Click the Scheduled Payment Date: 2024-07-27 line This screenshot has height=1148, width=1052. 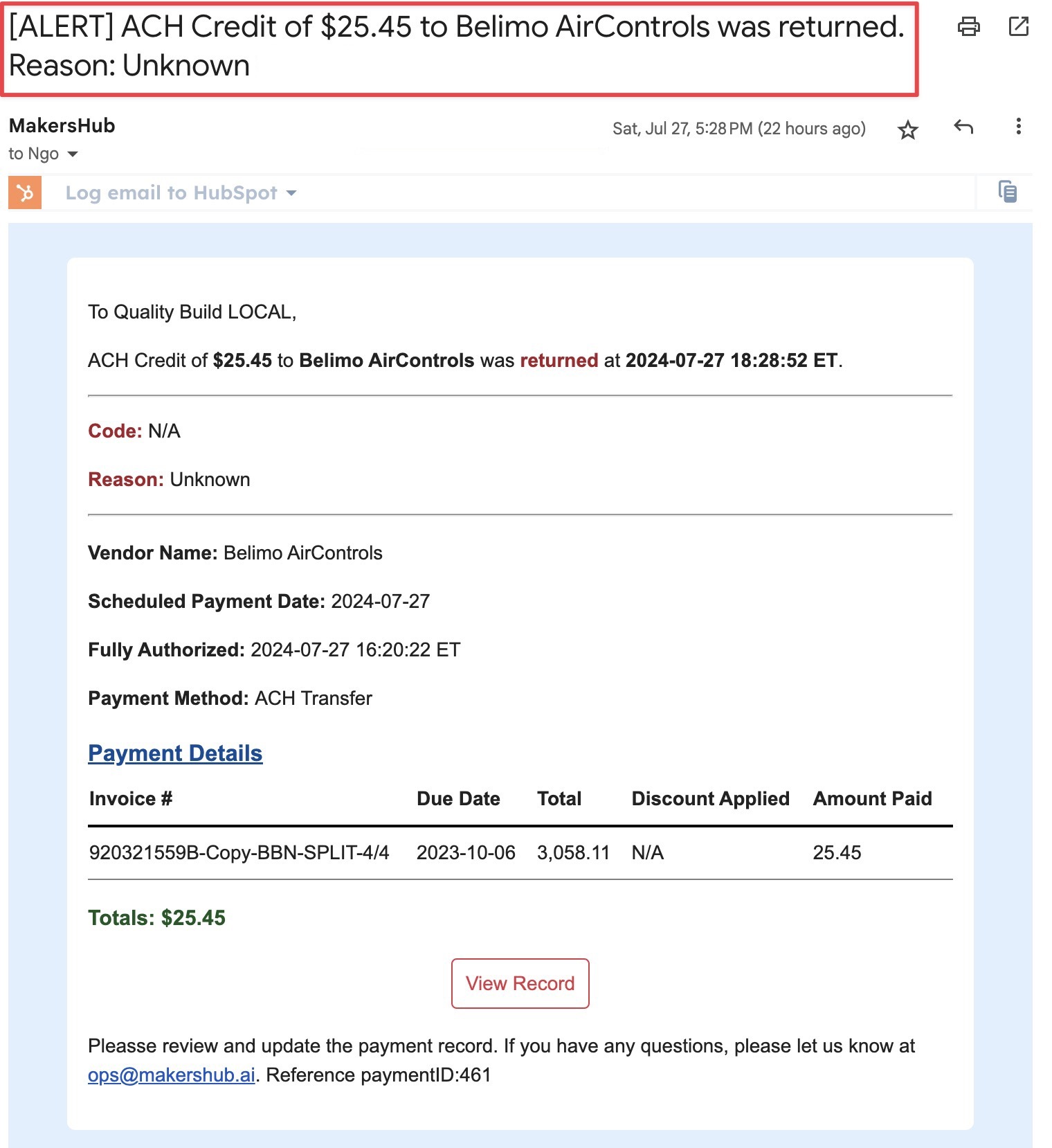pyautogui.click(x=259, y=601)
